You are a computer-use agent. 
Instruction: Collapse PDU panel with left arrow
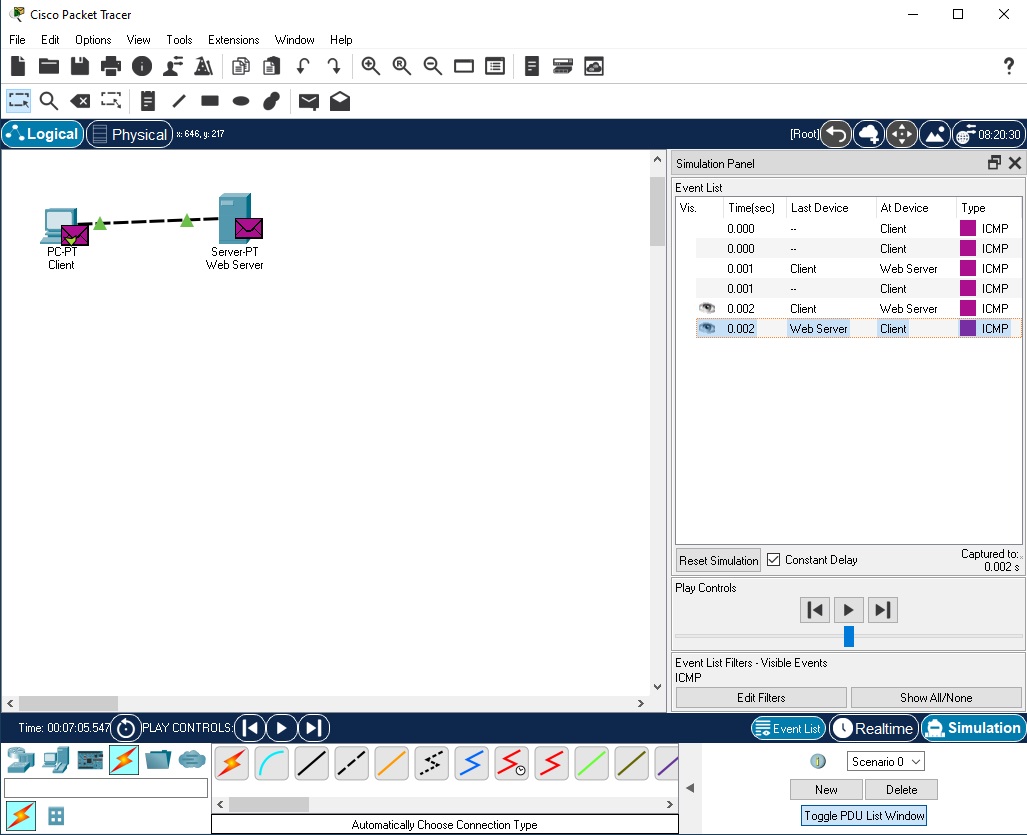pyautogui.click(x=690, y=788)
